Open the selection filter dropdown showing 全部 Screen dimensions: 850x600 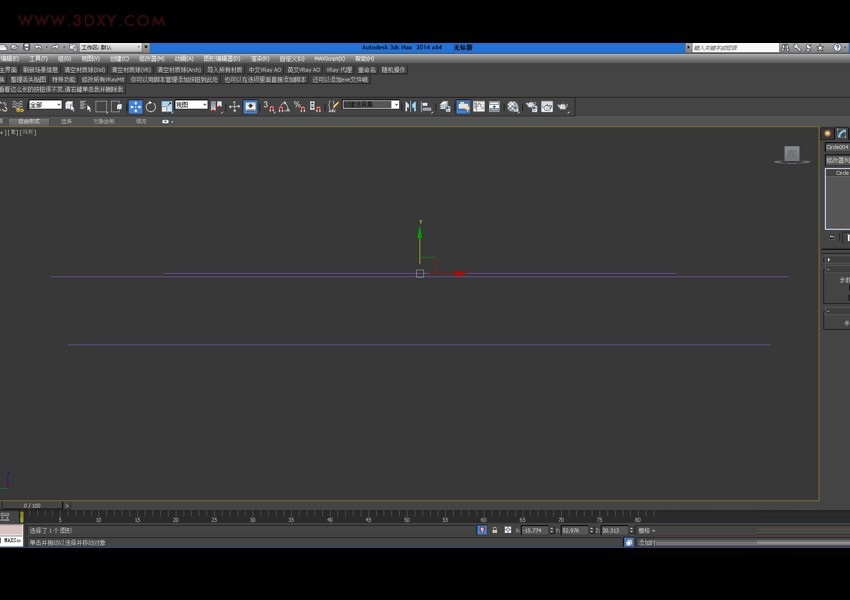tap(45, 105)
